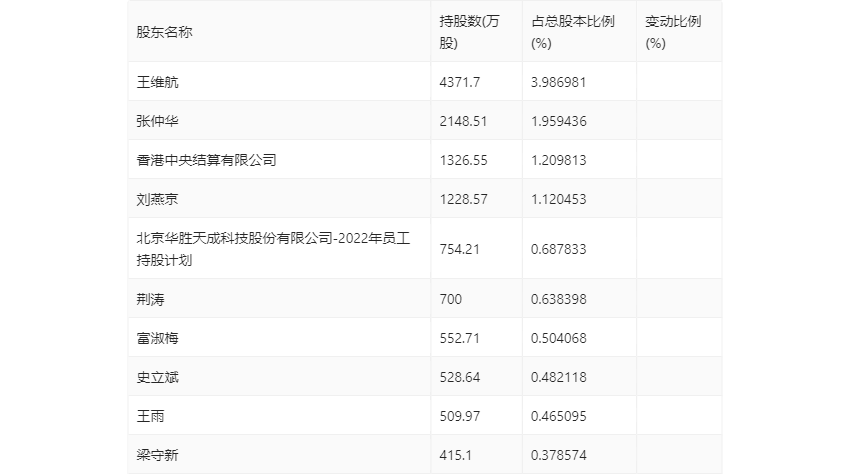Viewport: 850px width, 474px height.
Task: Click the 股东名称 column header
Action: tap(164, 32)
